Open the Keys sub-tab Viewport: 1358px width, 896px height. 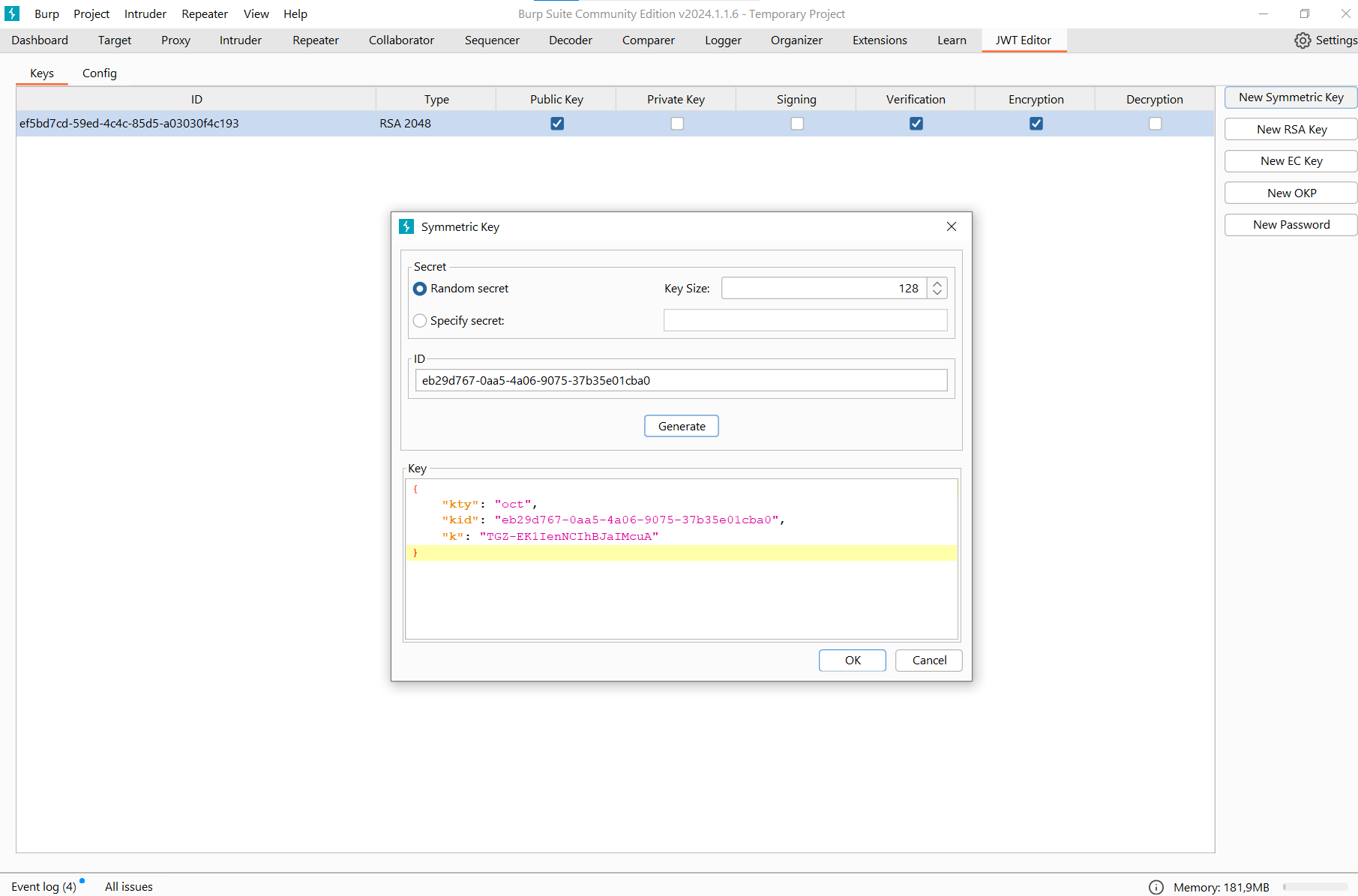pos(42,73)
